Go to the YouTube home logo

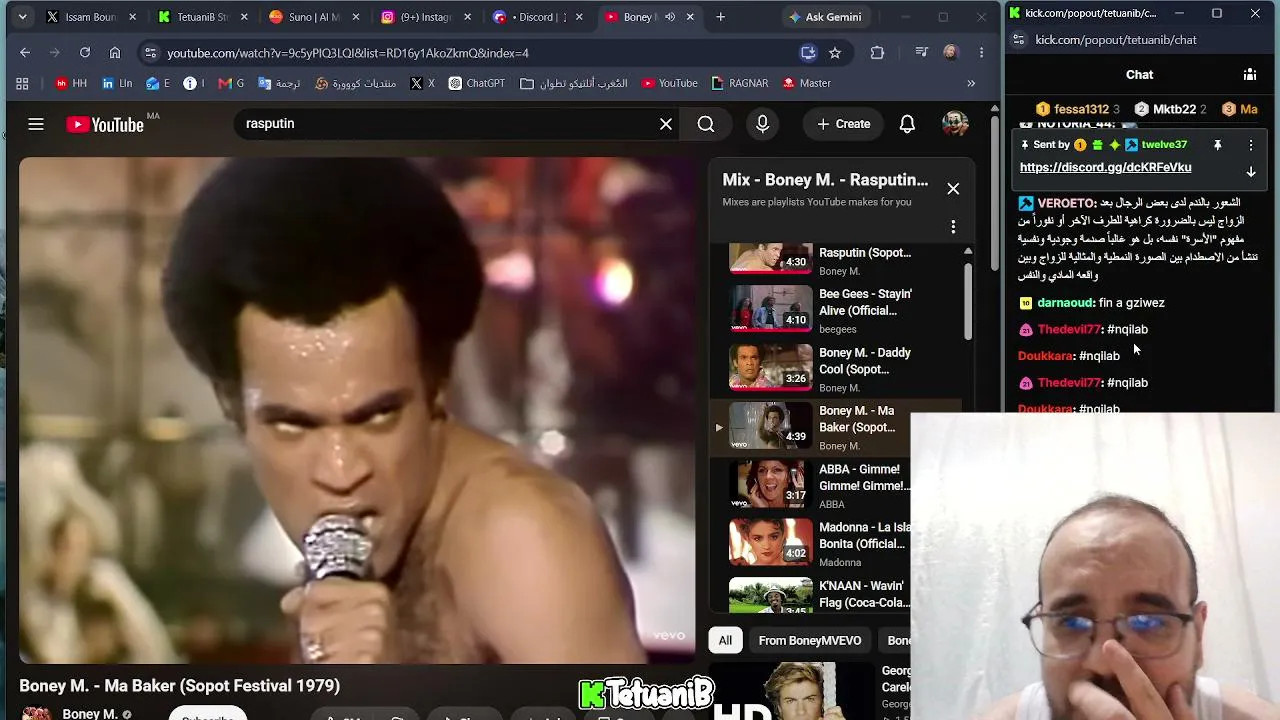click(105, 124)
